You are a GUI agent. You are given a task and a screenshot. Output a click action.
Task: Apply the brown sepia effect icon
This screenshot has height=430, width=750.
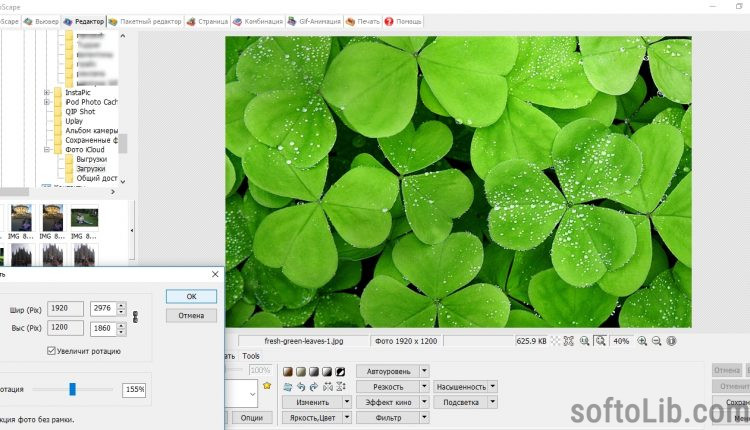pos(287,372)
